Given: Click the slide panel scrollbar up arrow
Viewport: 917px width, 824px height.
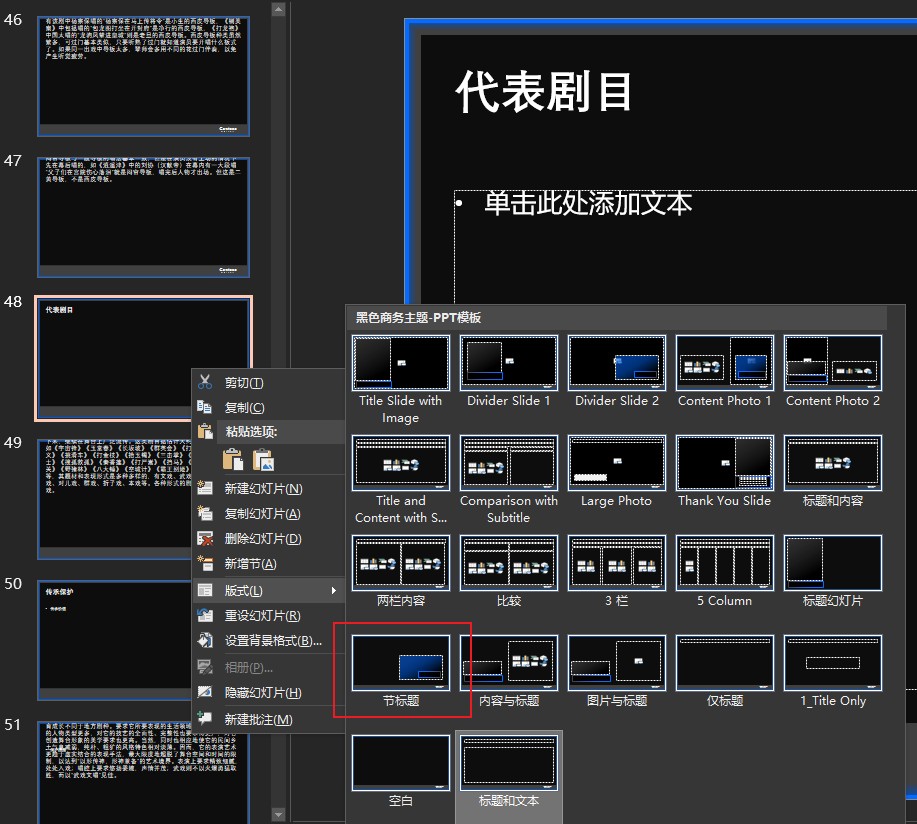Looking at the screenshot, I should coord(279,9).
